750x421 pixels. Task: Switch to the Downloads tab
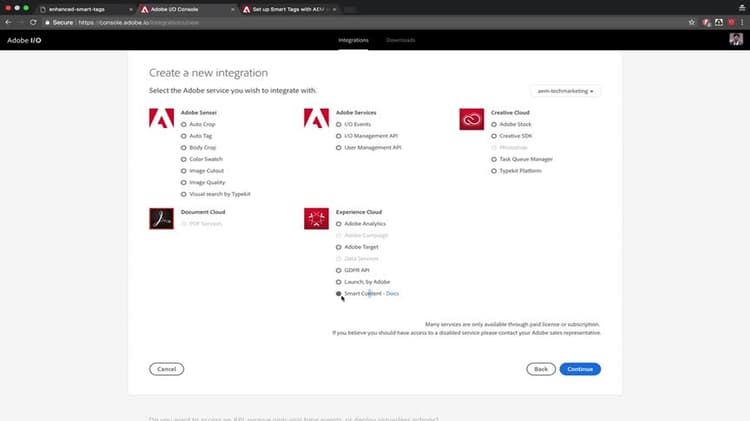point(401,40)
